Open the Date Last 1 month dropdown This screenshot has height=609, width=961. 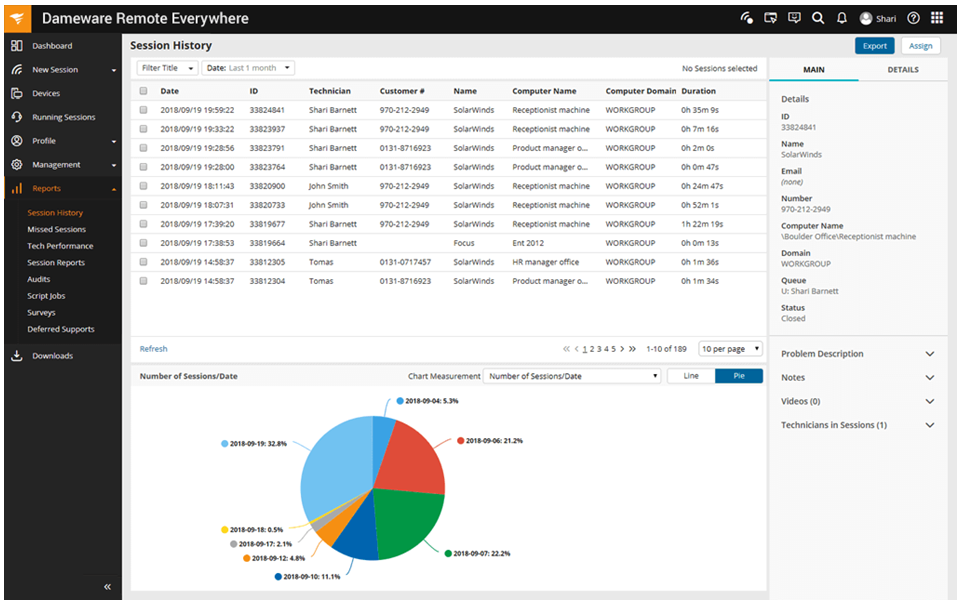tap(248, 68)
